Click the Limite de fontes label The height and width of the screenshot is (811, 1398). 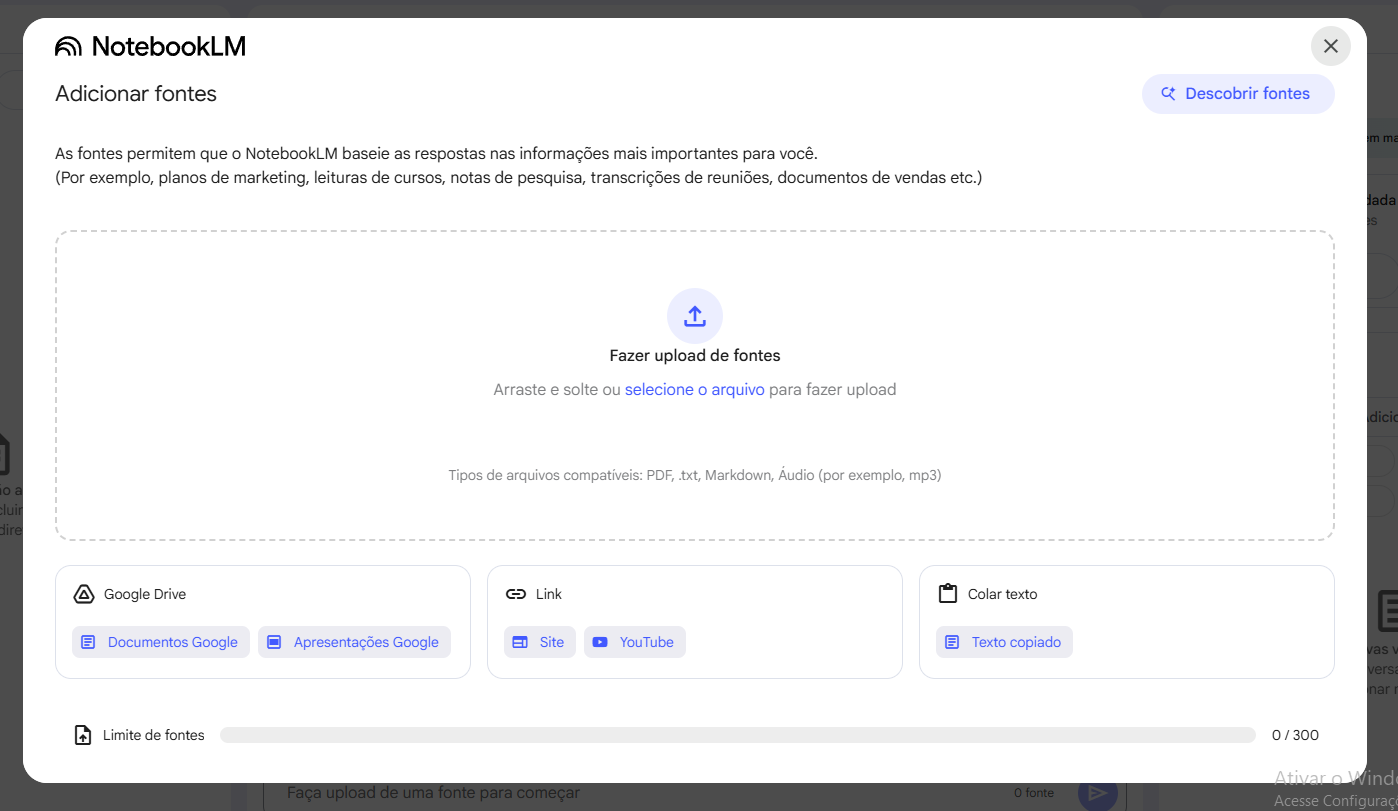pyautogui.click(x=154, y=735)
